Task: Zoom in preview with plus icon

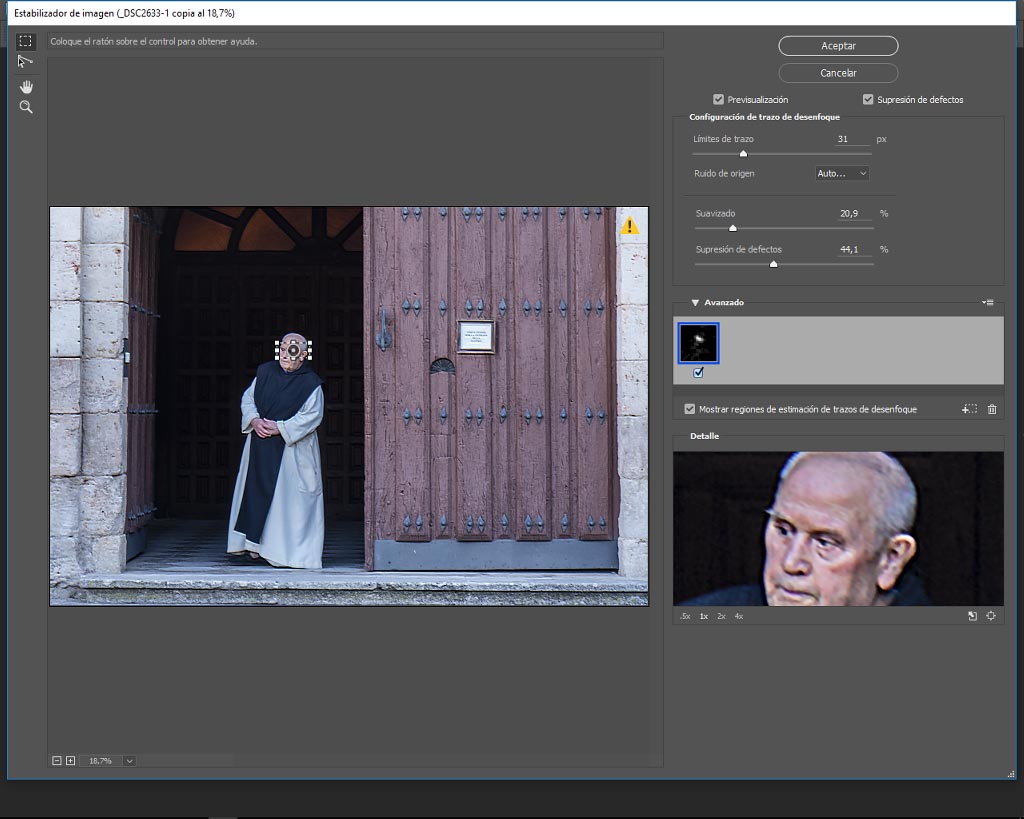Action: [71, 761]
